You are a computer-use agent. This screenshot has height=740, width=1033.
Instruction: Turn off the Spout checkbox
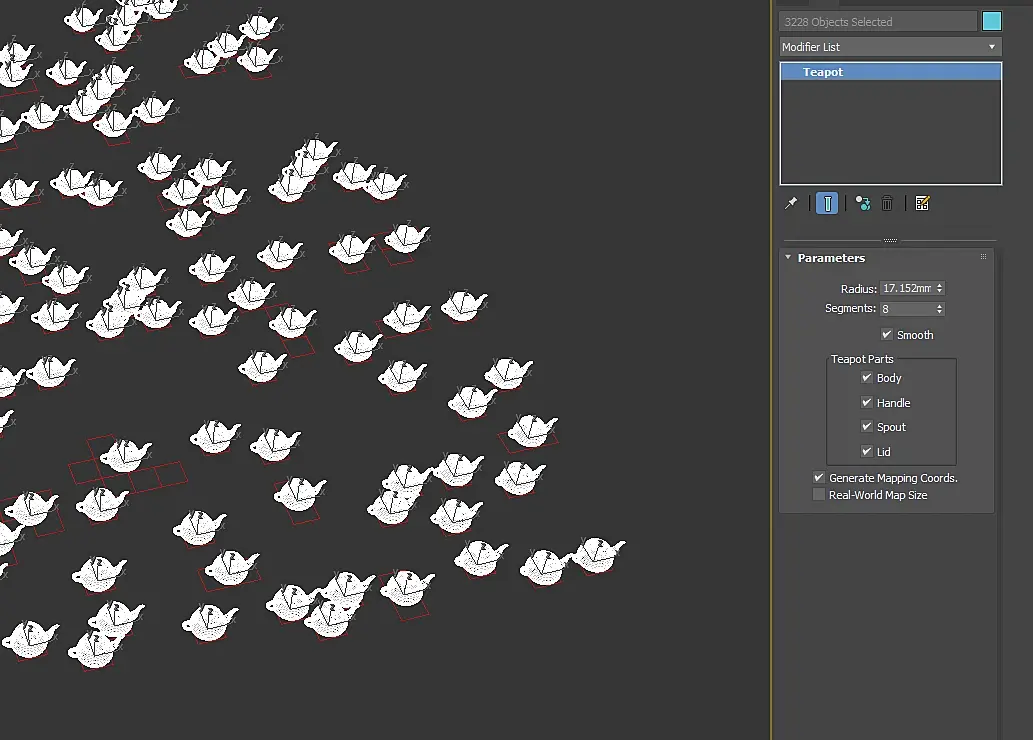point(867,427)
